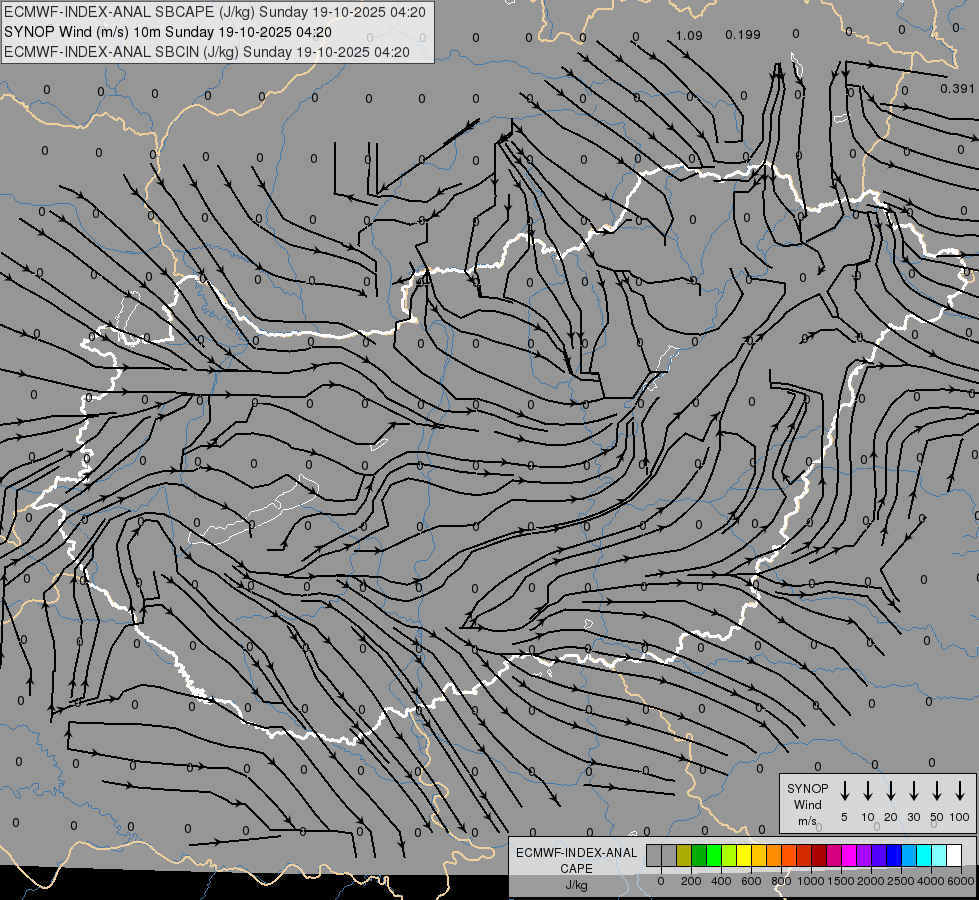Select the pure blue CAPE legend swatch
The width and height of the screenshot is (979, 900).
pyautogui.click(x=895, y=855)
